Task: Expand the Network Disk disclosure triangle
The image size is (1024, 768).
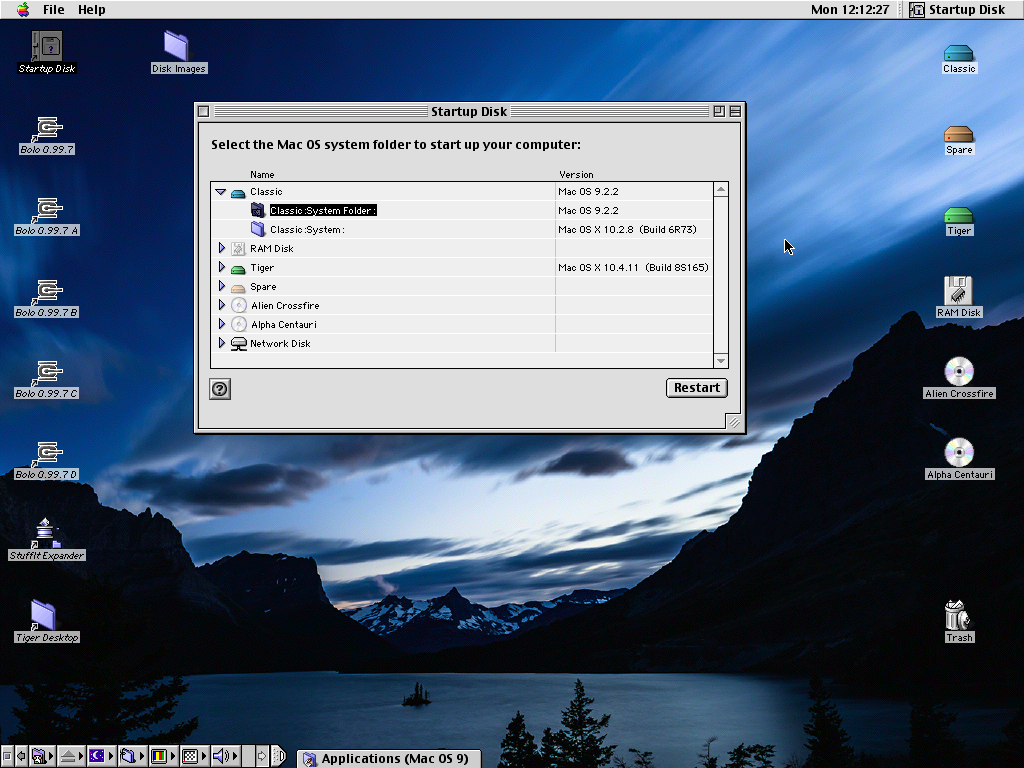Action: tap(222, 344)
